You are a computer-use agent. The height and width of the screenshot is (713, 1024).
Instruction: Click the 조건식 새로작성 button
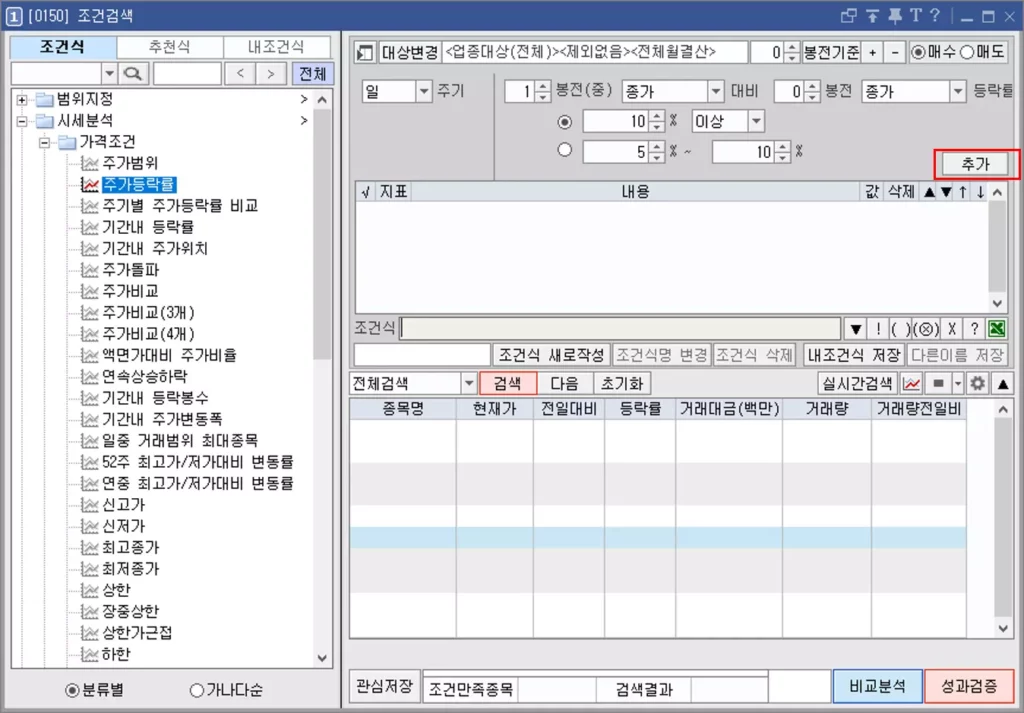(x=552, y=355)
